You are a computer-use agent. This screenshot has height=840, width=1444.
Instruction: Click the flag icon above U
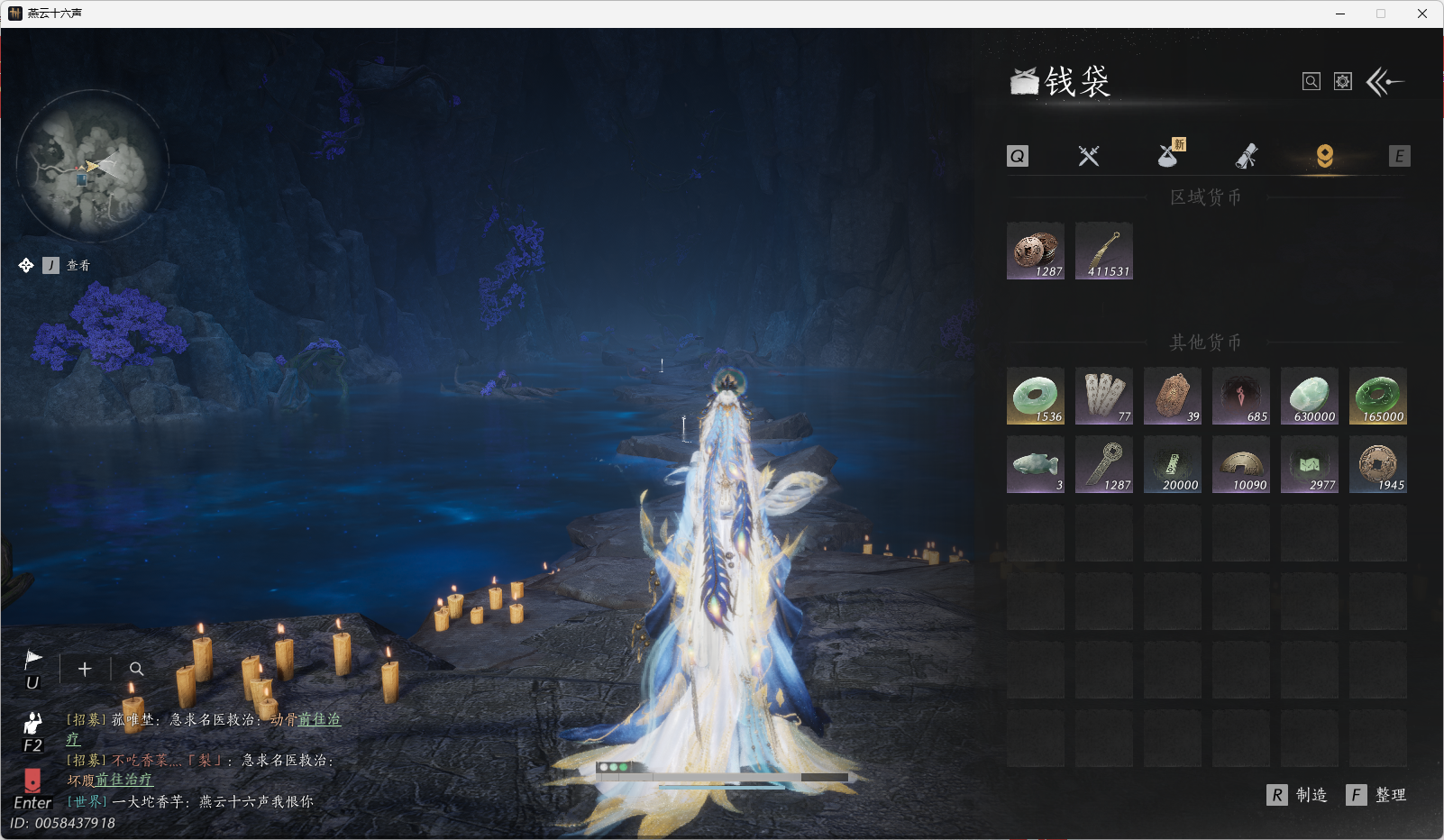tap(33, 659)
